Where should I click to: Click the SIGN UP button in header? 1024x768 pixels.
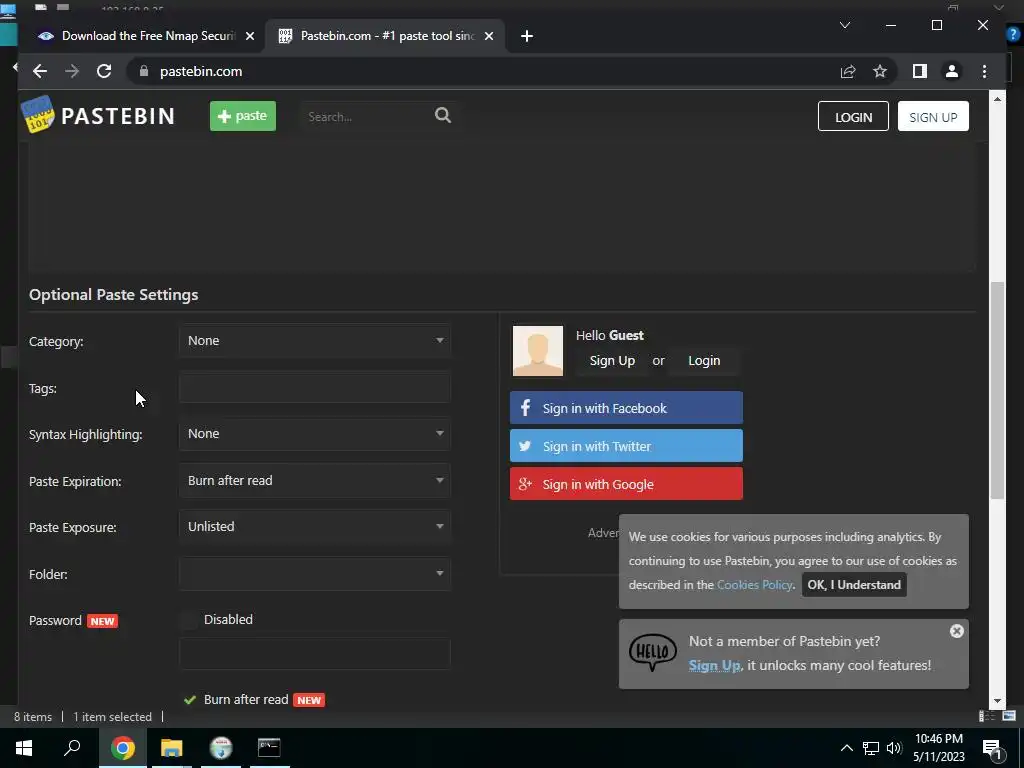pyautogui.click(x=933, y=116)
